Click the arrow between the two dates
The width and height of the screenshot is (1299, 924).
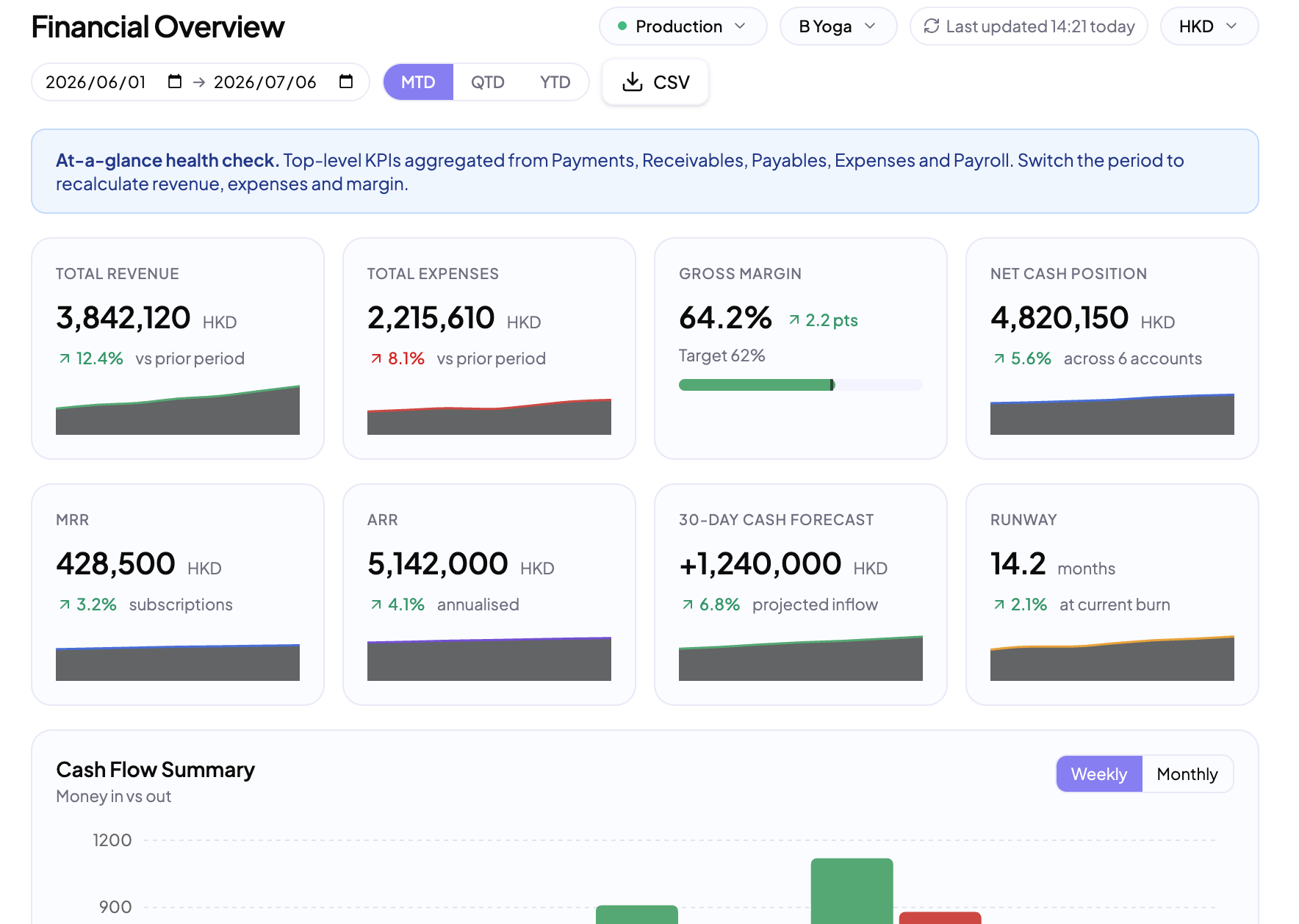click(x=198, y=82)
